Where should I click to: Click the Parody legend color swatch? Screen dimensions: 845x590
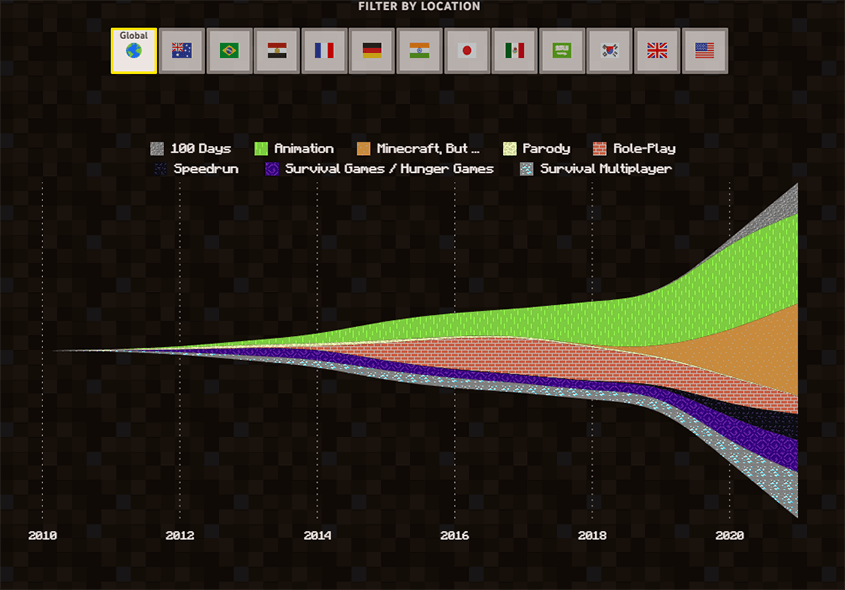510,148
